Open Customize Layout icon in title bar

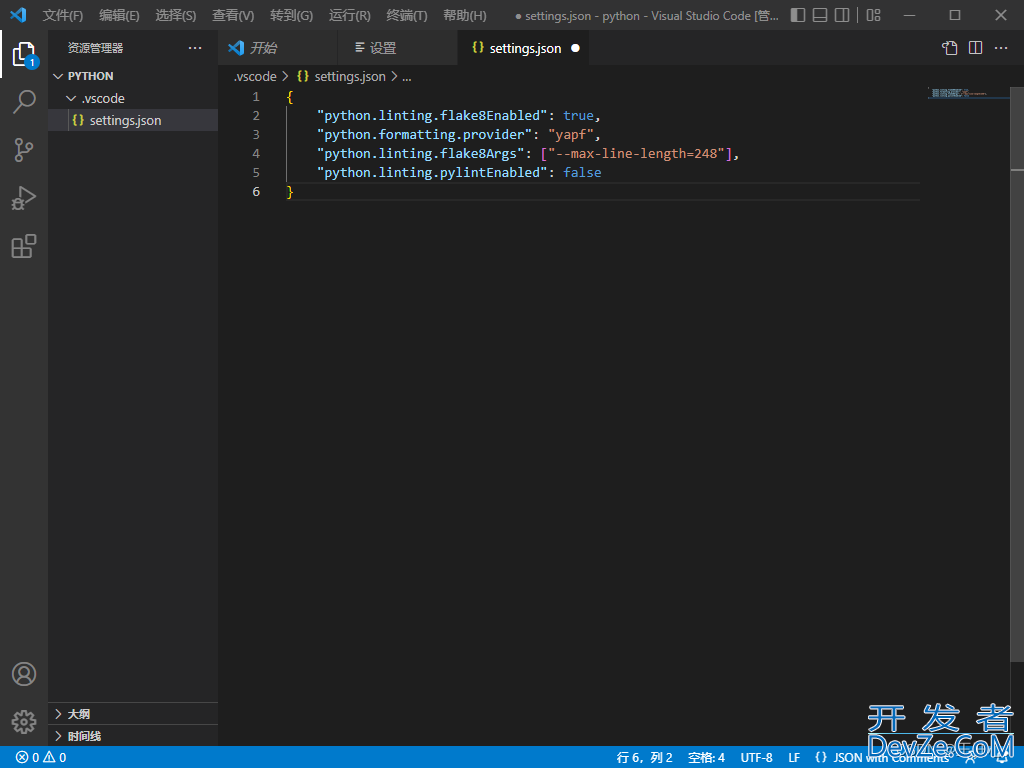click(873, 15)
